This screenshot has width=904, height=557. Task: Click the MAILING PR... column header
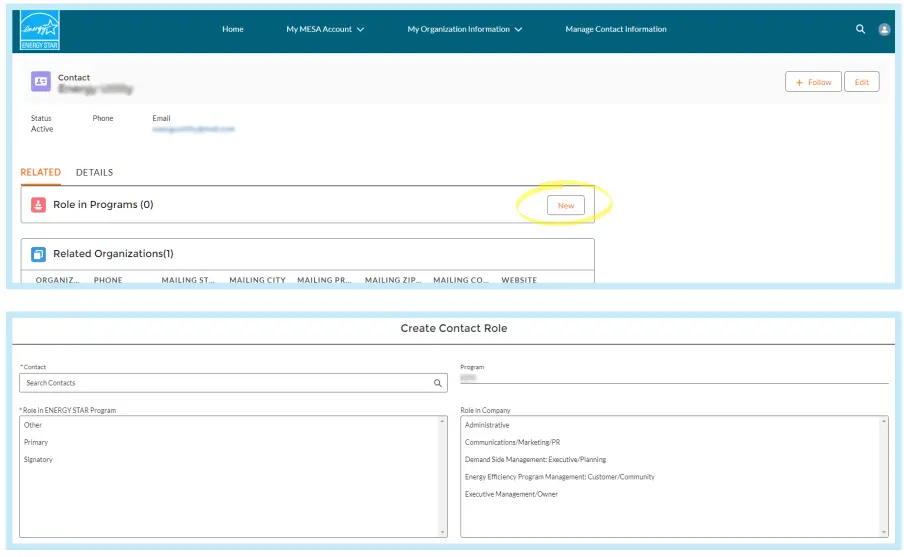click(324, 280)
